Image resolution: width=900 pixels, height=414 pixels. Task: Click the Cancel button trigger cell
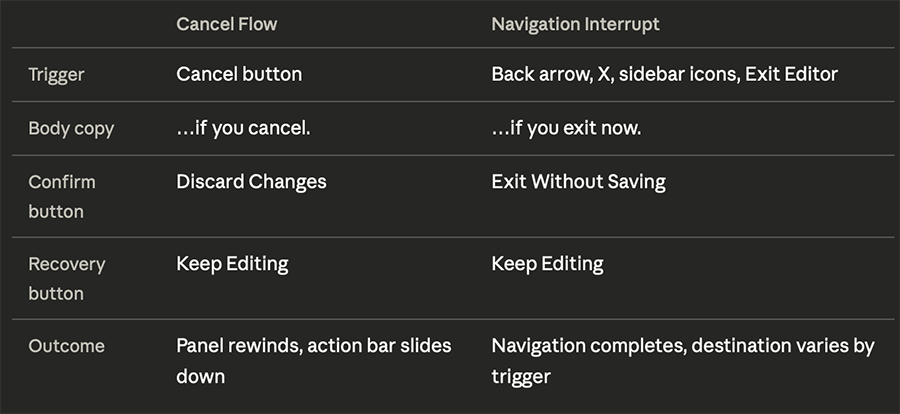(x=239, y=75)
